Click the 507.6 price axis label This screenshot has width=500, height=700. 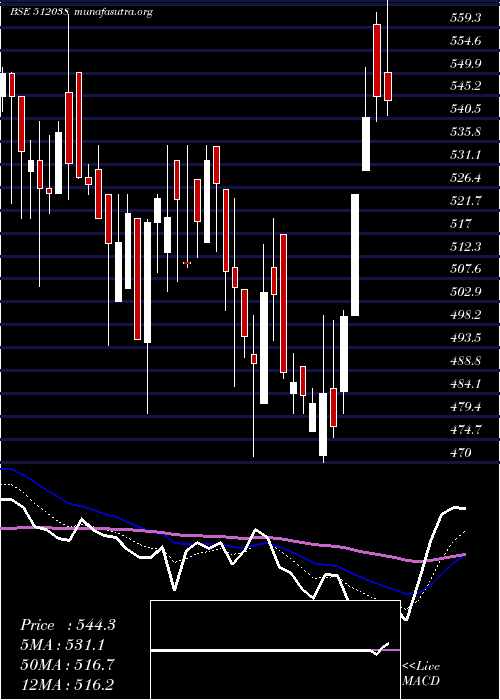pyautogui.click(x=465, y=269)
